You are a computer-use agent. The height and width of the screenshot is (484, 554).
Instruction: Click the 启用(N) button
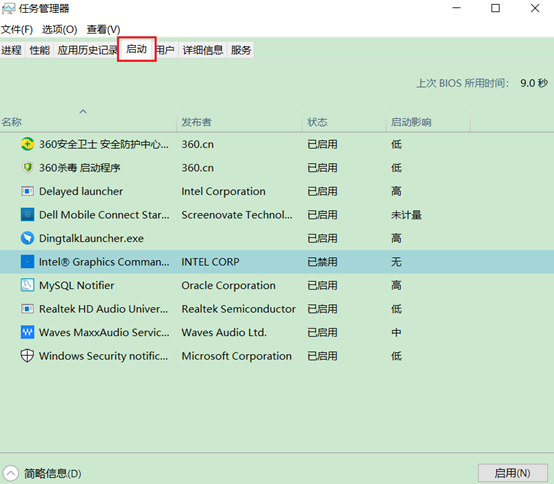512,473
